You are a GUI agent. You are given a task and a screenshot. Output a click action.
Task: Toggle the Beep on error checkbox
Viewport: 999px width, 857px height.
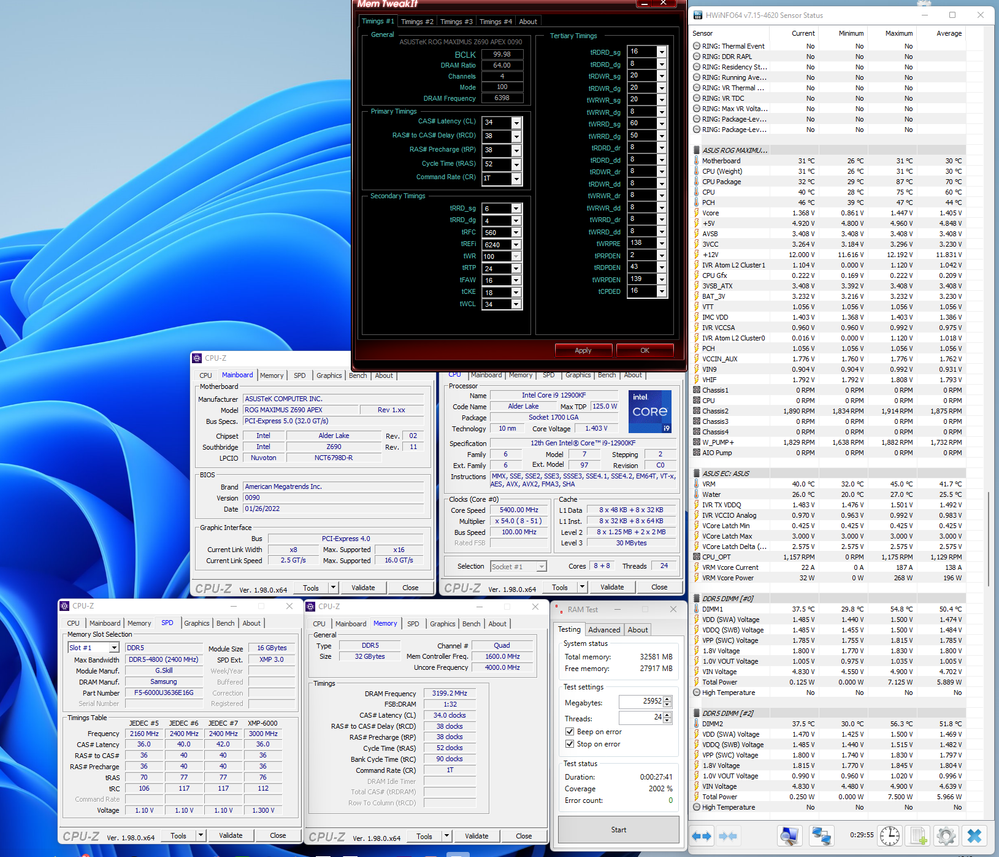570,731
